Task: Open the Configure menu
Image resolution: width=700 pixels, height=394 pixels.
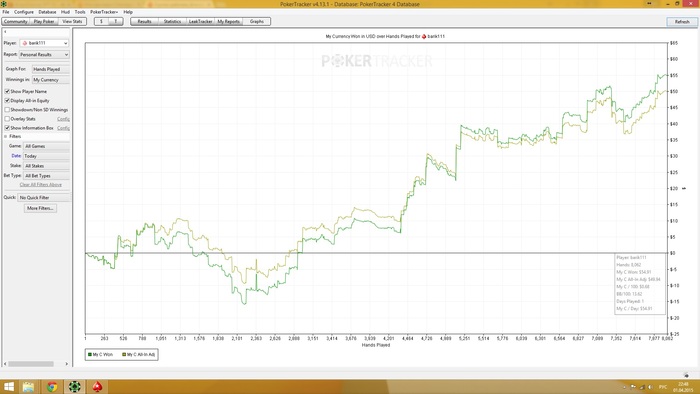Action: (24, 12)
